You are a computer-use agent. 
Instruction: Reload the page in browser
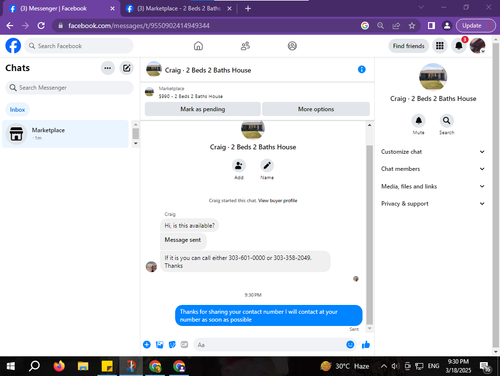(x=41, y=26)
